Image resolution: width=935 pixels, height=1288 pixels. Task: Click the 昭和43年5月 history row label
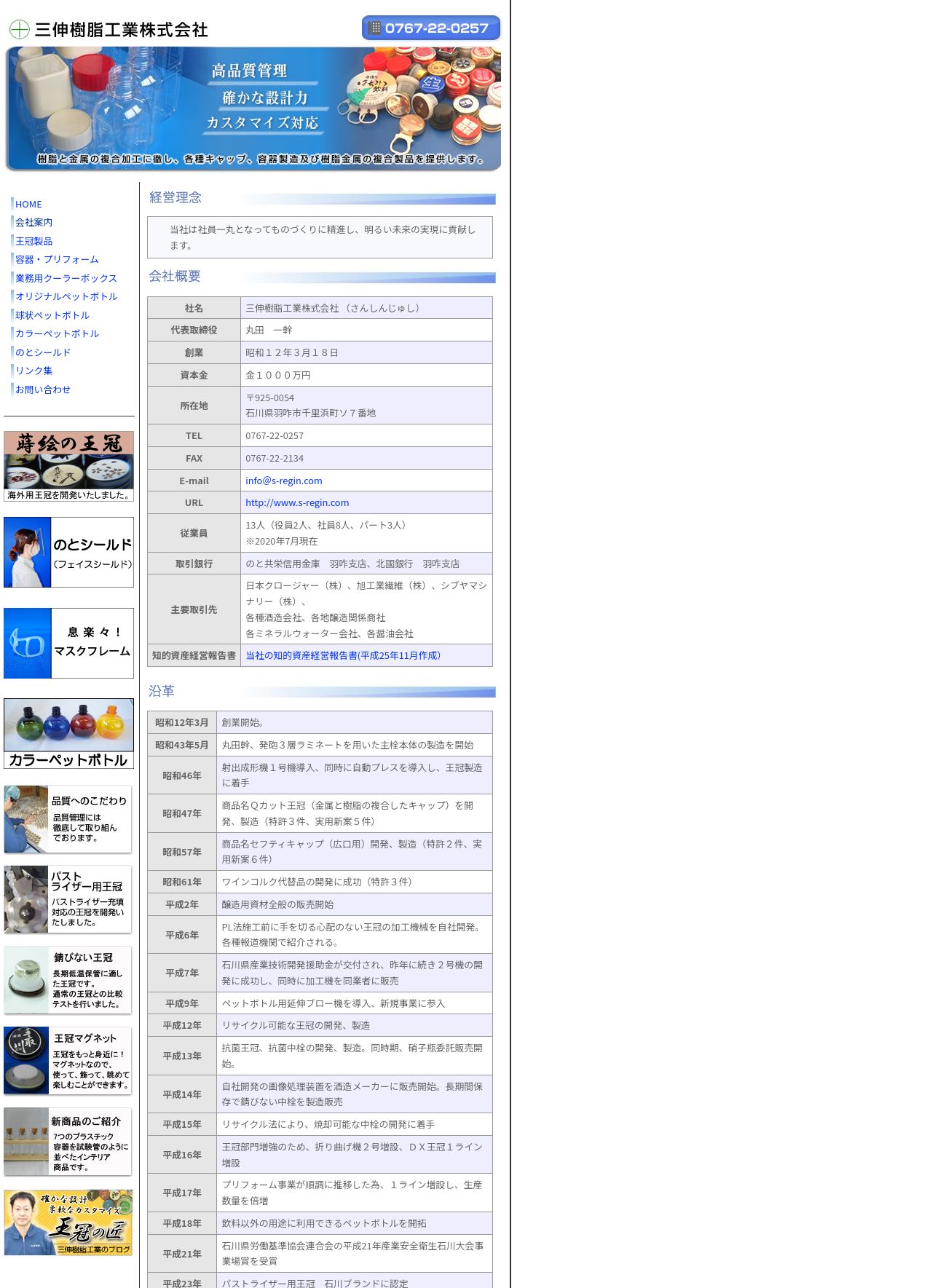[x=182, y=745]
